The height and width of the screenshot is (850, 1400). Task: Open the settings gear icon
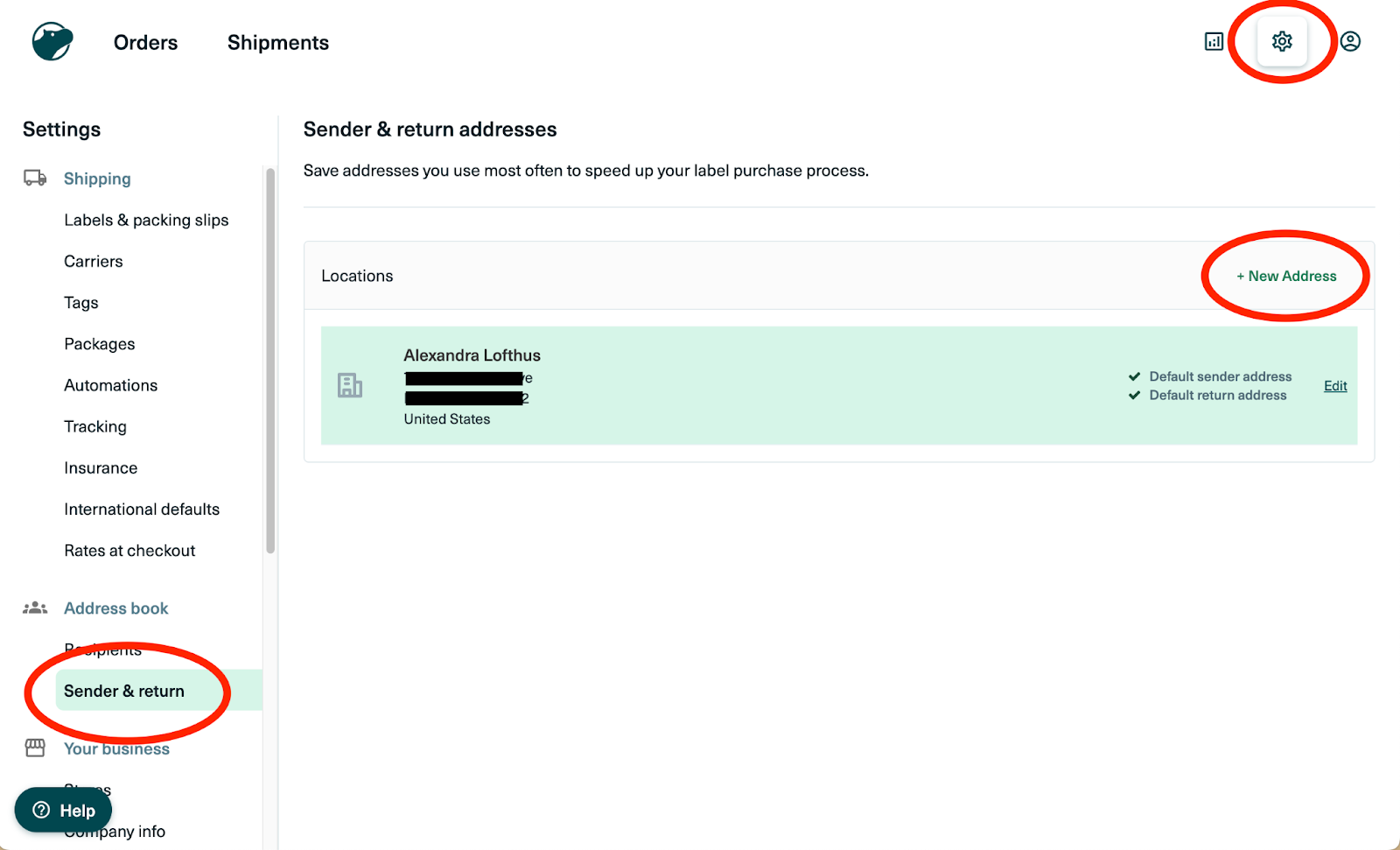click(1282, 41)
